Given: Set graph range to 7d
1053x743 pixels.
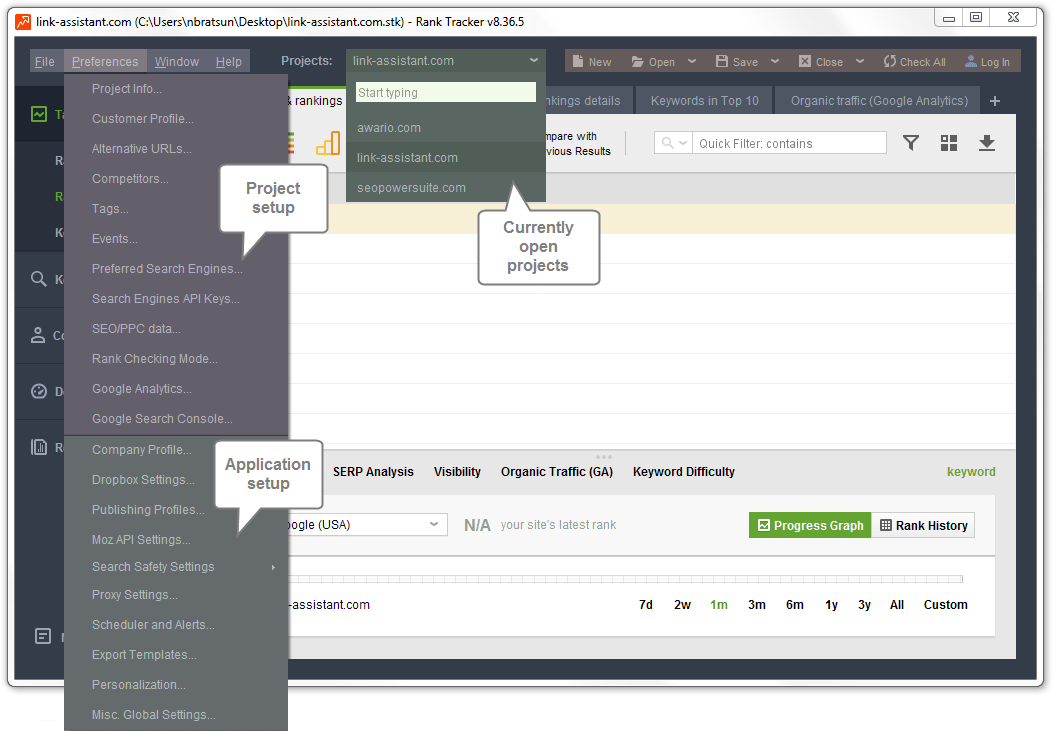Looking at the screenshot, I should click(x=645, y=605).
